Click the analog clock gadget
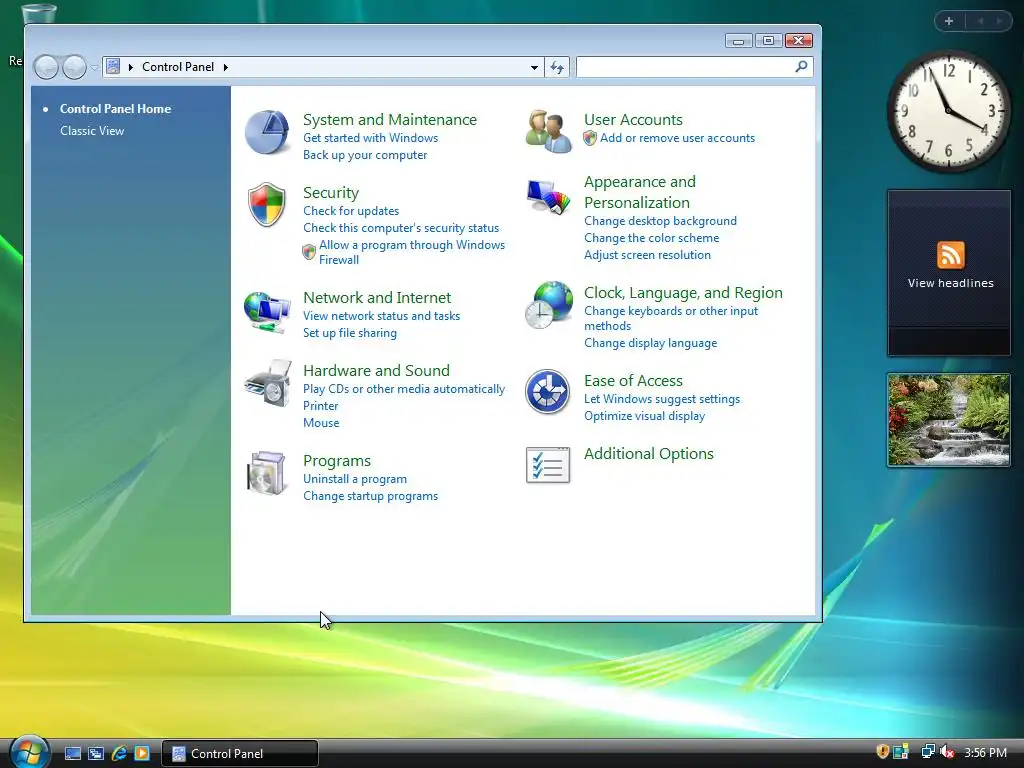Screen dimensions: 1024x768 (x=948, y=111)
